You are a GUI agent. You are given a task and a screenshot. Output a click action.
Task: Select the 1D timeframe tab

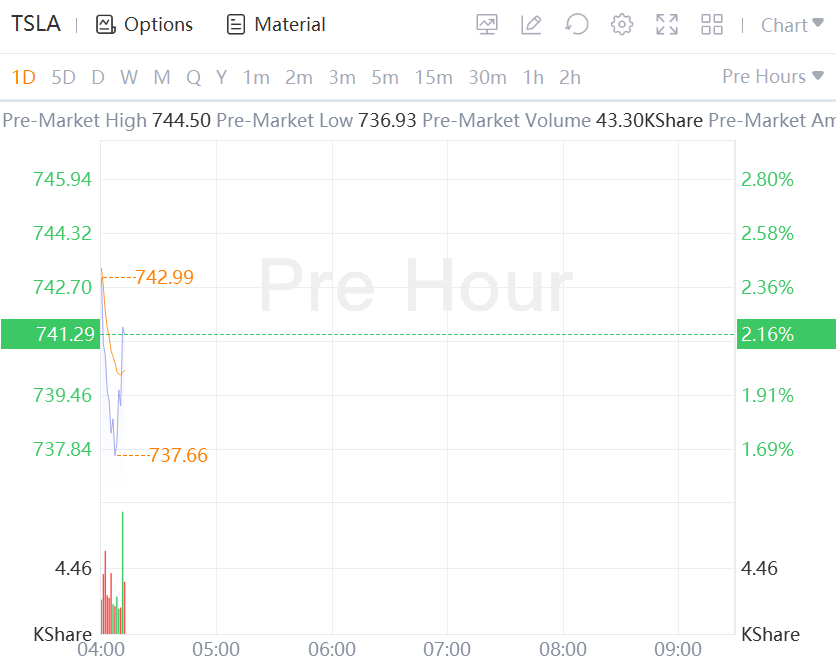coord(23,77)
